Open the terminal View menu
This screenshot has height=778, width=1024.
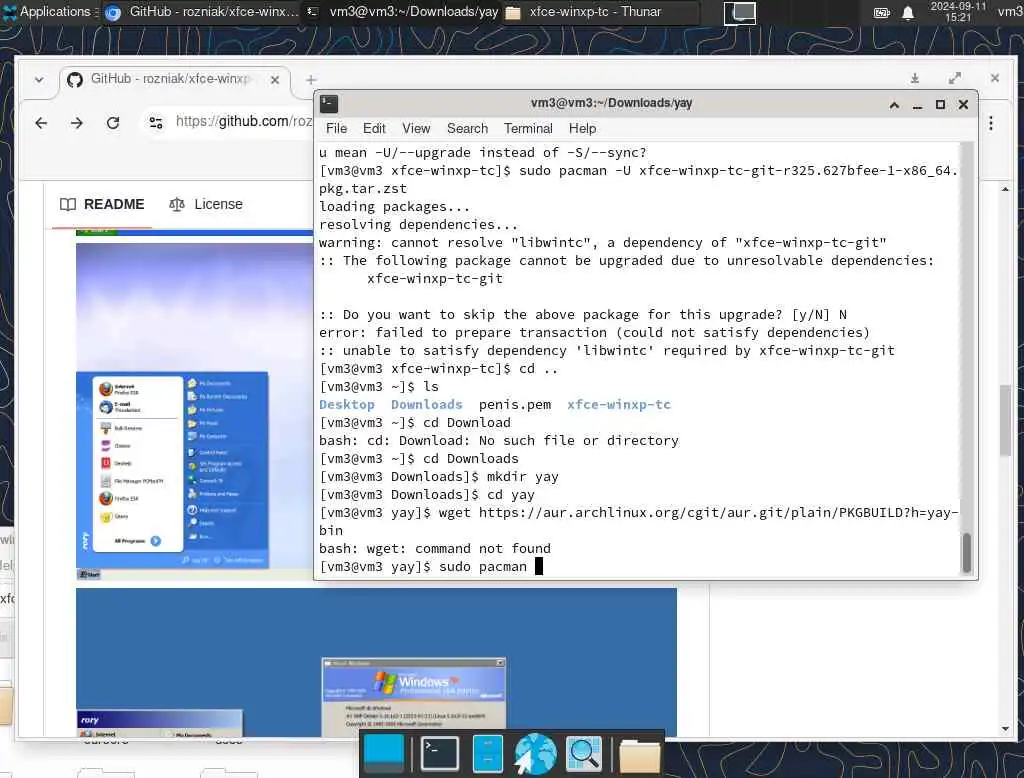click(x=416, y=129)
